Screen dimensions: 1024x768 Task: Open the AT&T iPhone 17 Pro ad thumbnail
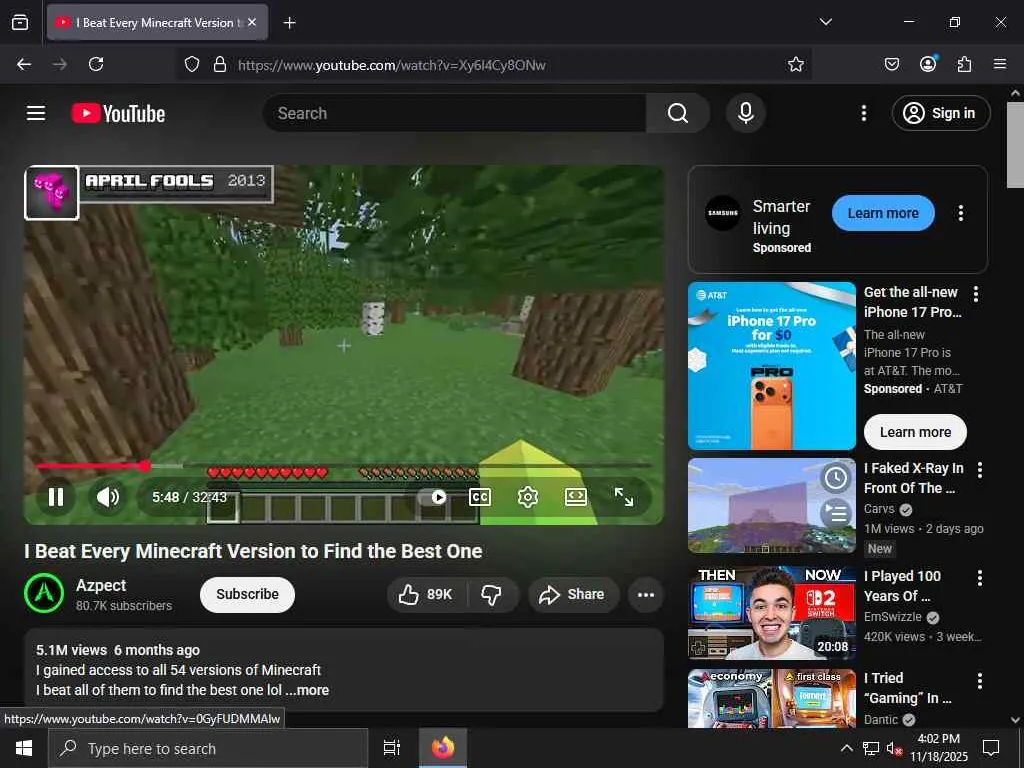point(771,366)
